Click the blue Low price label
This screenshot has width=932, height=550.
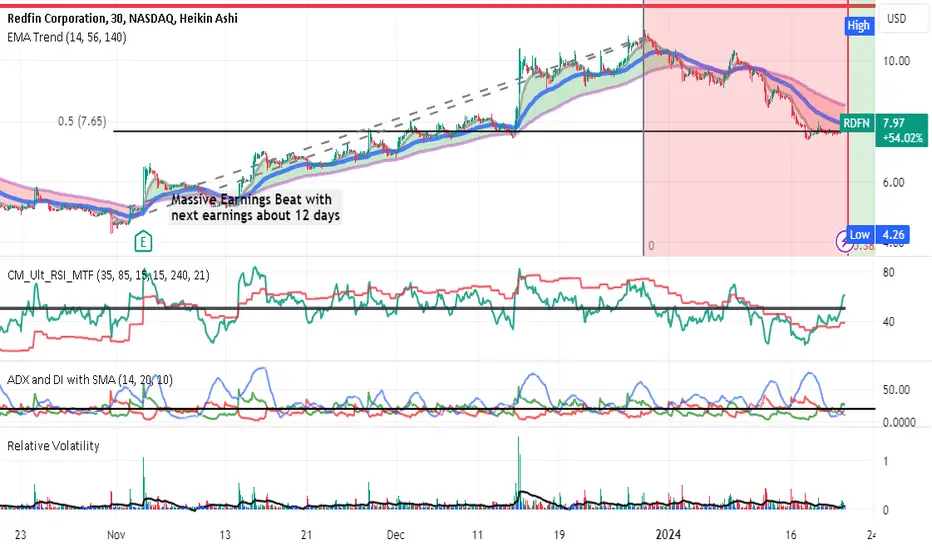coord(859,235)
